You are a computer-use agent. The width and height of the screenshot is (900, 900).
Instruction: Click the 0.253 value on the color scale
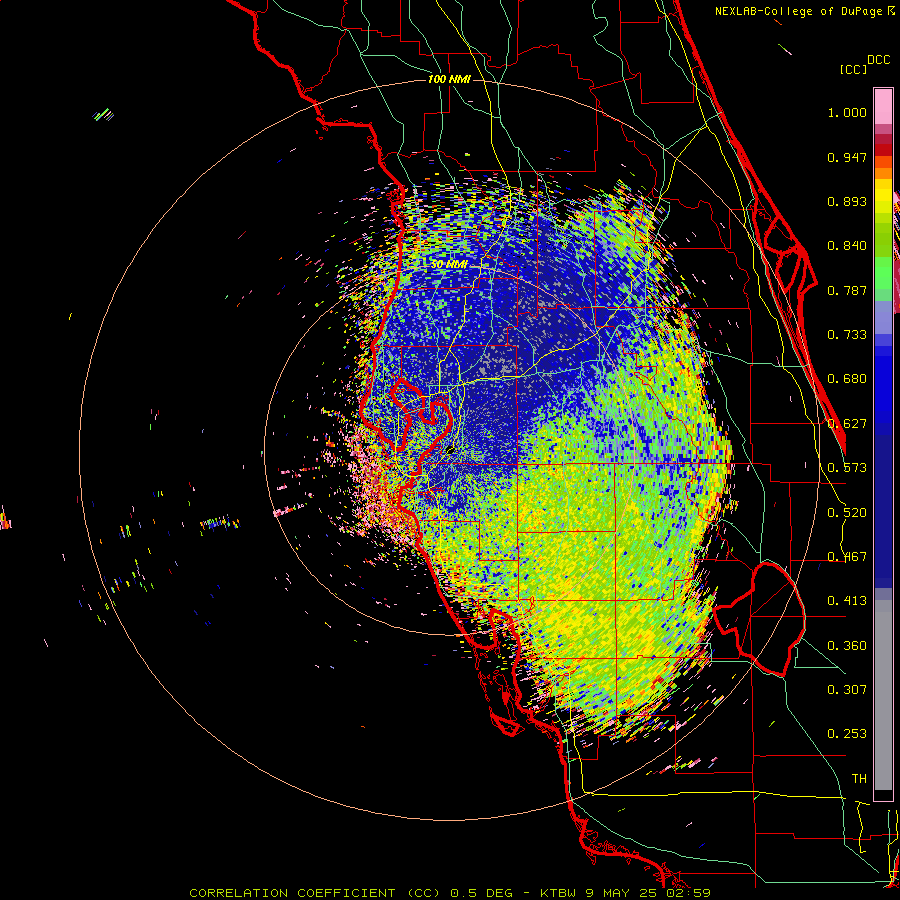pyautogui.click(x=847, y=734)
